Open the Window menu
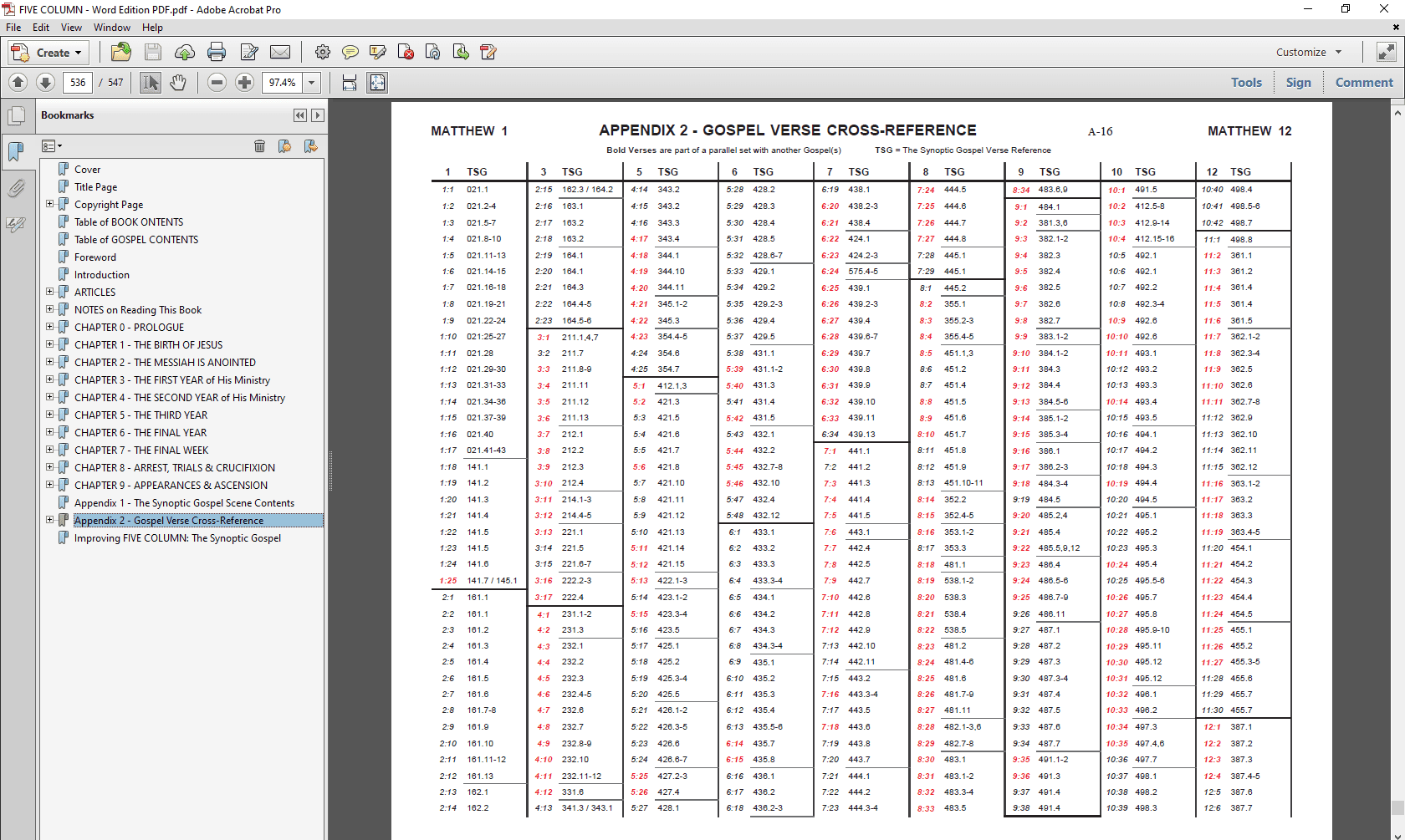The height and width of the screenshot is (840, 1405). coord(111,28)
